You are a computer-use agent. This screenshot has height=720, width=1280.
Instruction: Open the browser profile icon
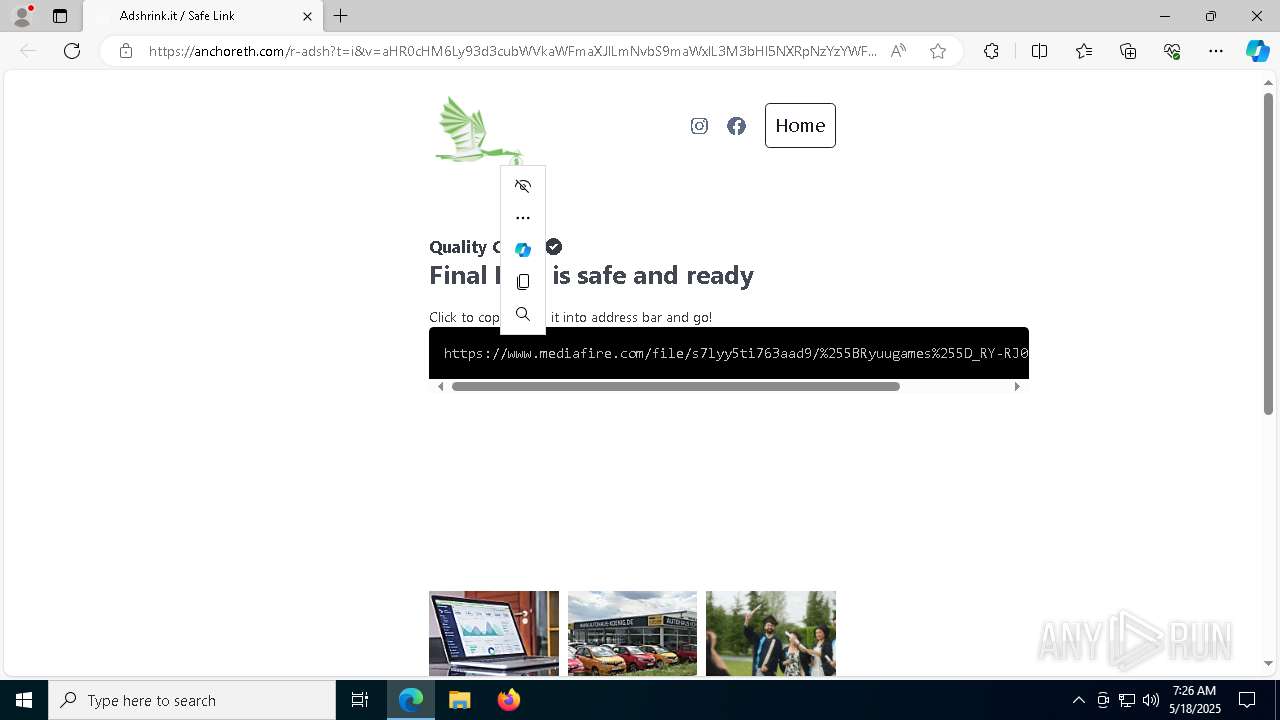click(x=22, y=16)
